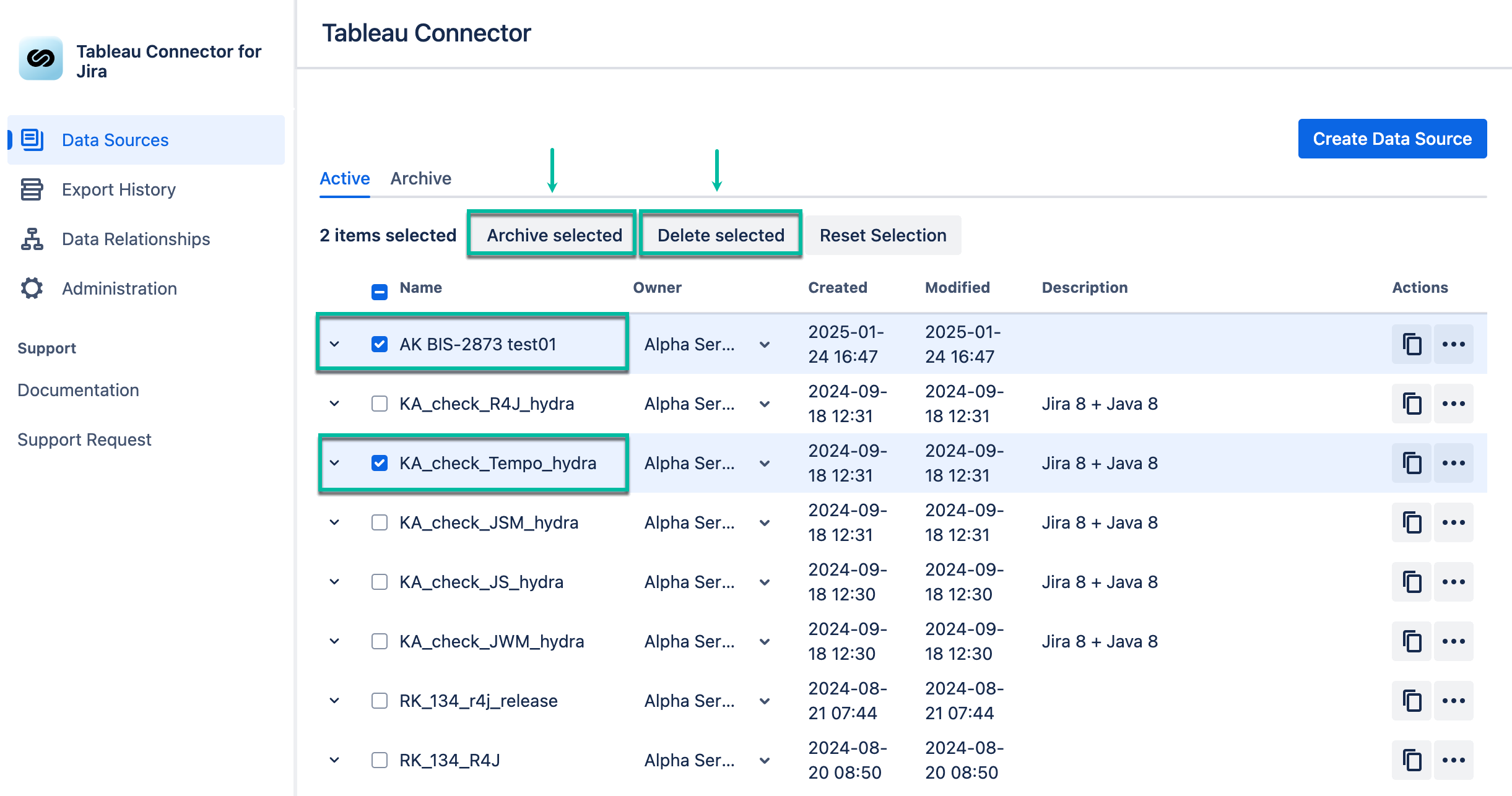Open owner dropdown for KA_check_JWM_hydra
The width and height of the screenshot is (1512, 796).
(x=765, y=642)
